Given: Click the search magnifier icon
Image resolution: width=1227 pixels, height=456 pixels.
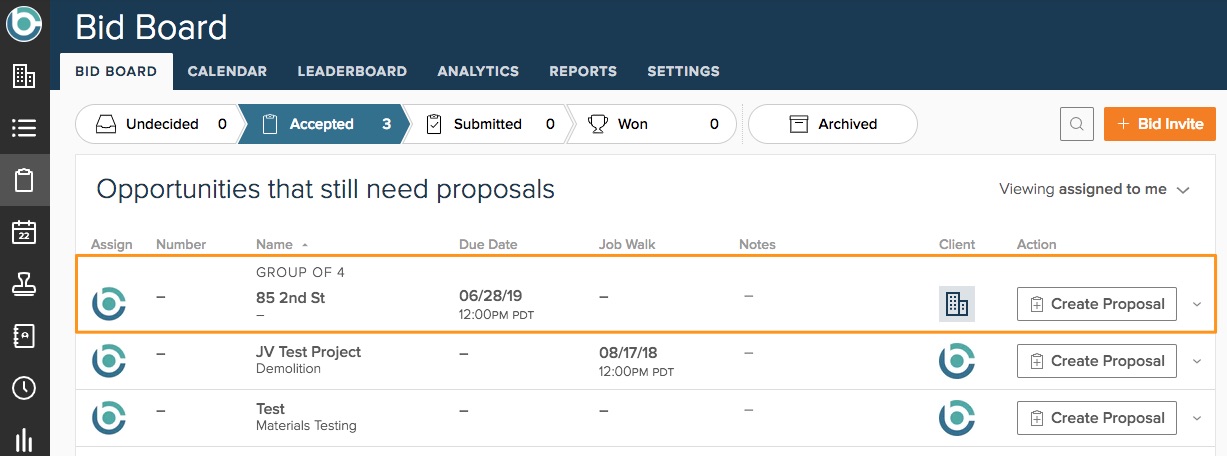Looking at the screenshot, I should (x=1076, y=124).
